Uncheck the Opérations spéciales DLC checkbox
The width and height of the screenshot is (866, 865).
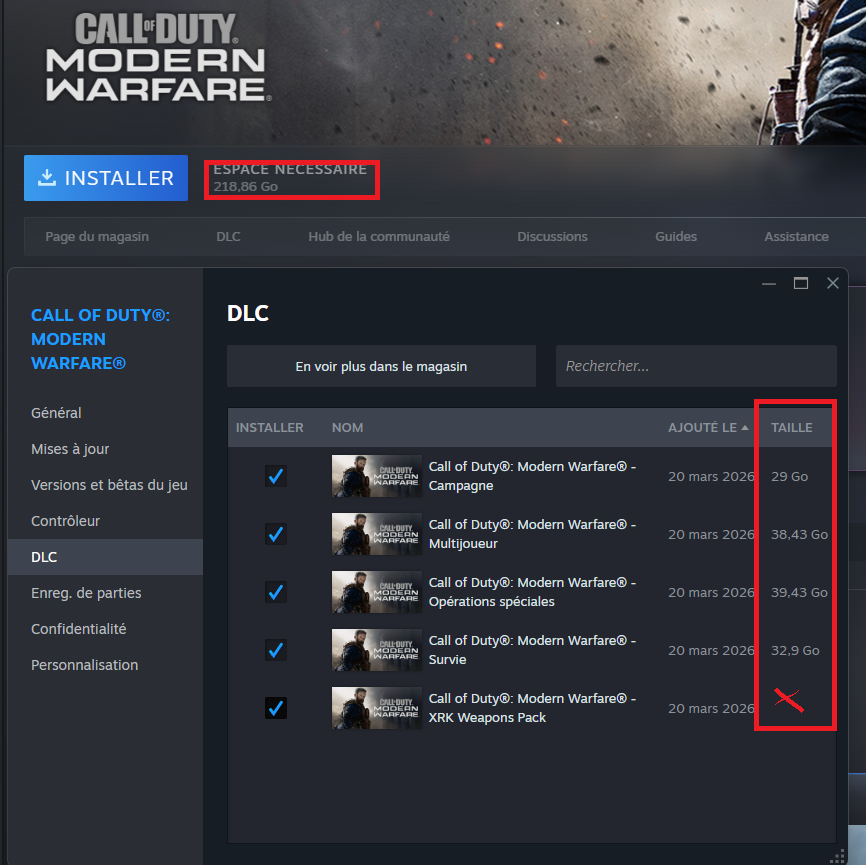(x=276, y=592)
